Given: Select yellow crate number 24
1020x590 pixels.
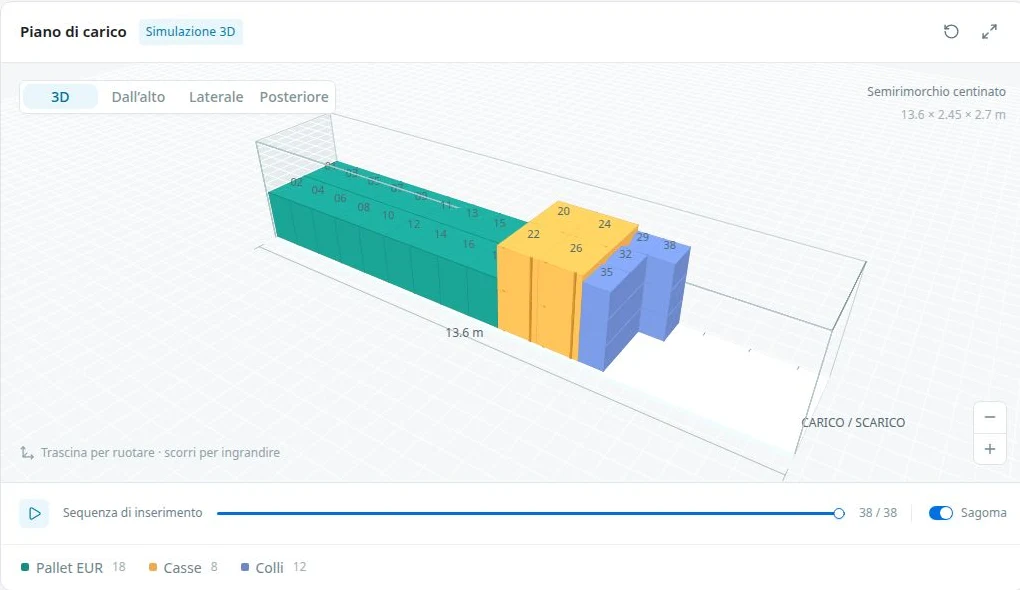Looking at the screenshot, I should click(x=604, y=224).
